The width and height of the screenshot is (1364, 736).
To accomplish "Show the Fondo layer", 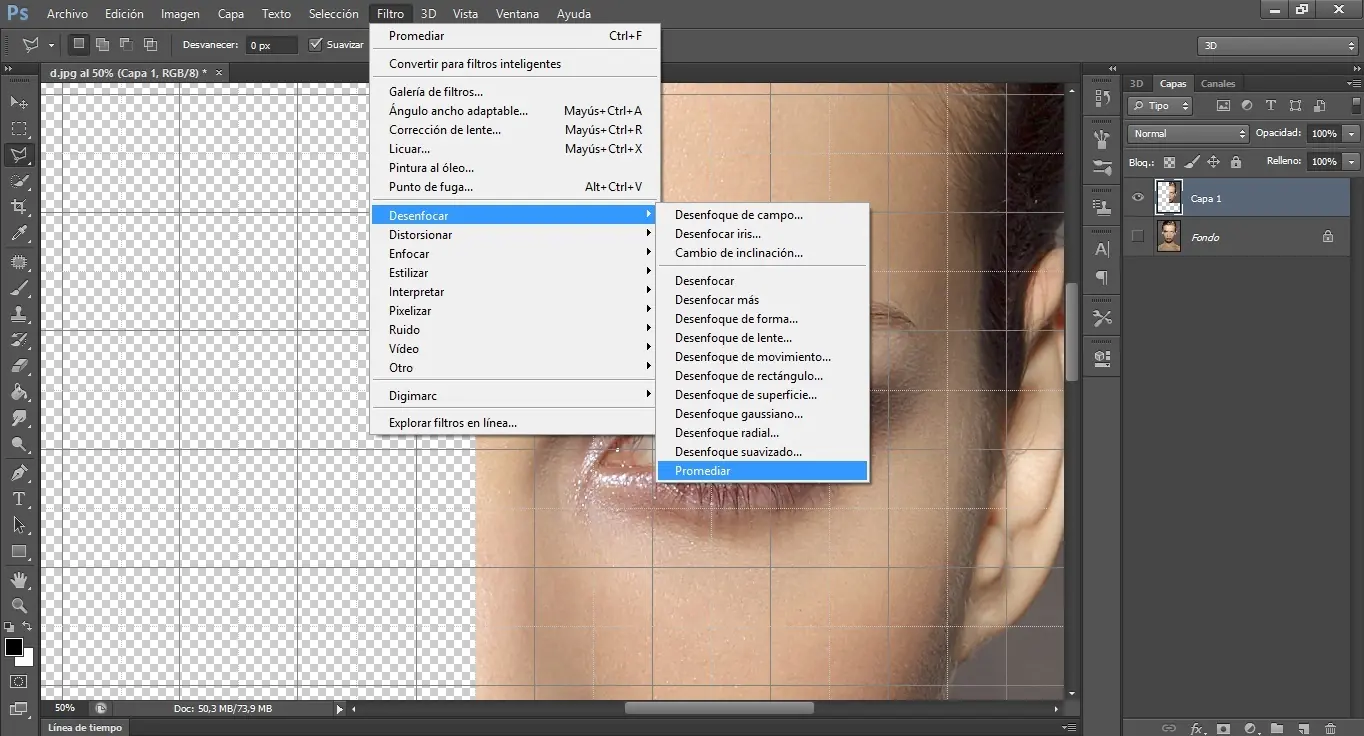I will (1137, 237).
